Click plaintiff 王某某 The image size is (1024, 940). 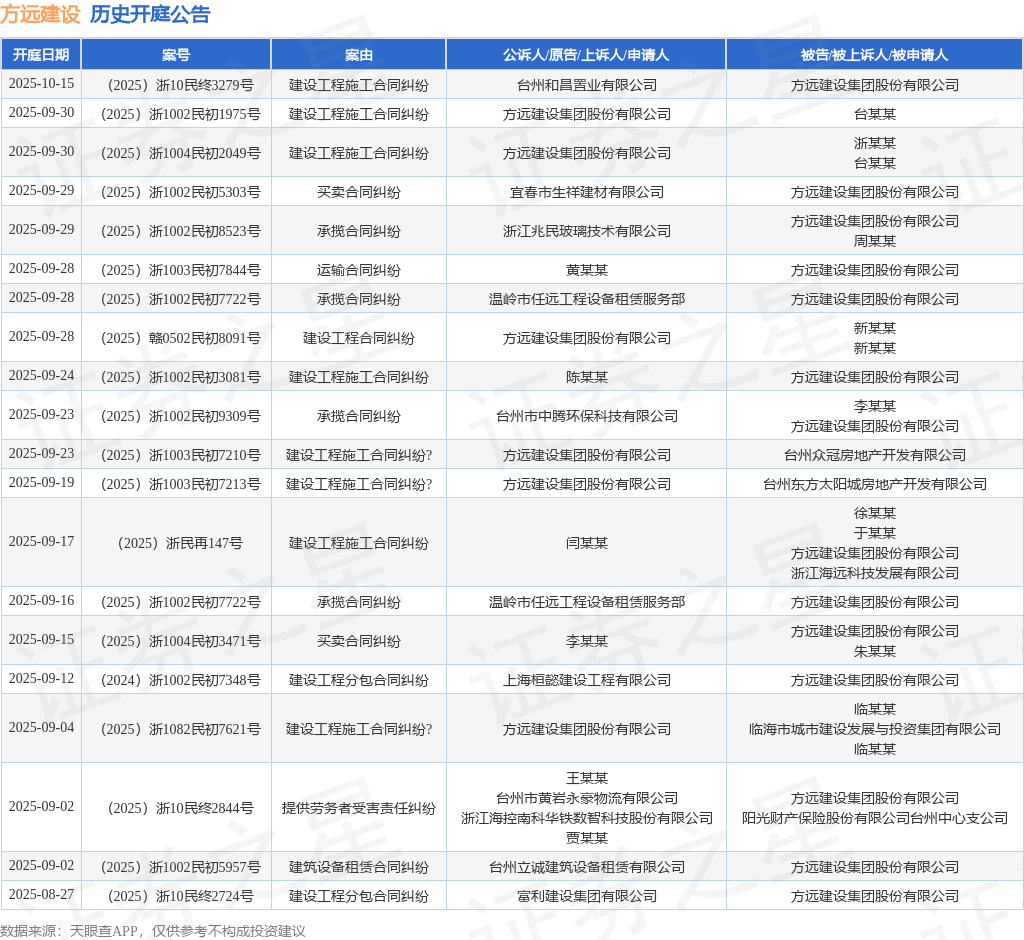click(586, 778)
